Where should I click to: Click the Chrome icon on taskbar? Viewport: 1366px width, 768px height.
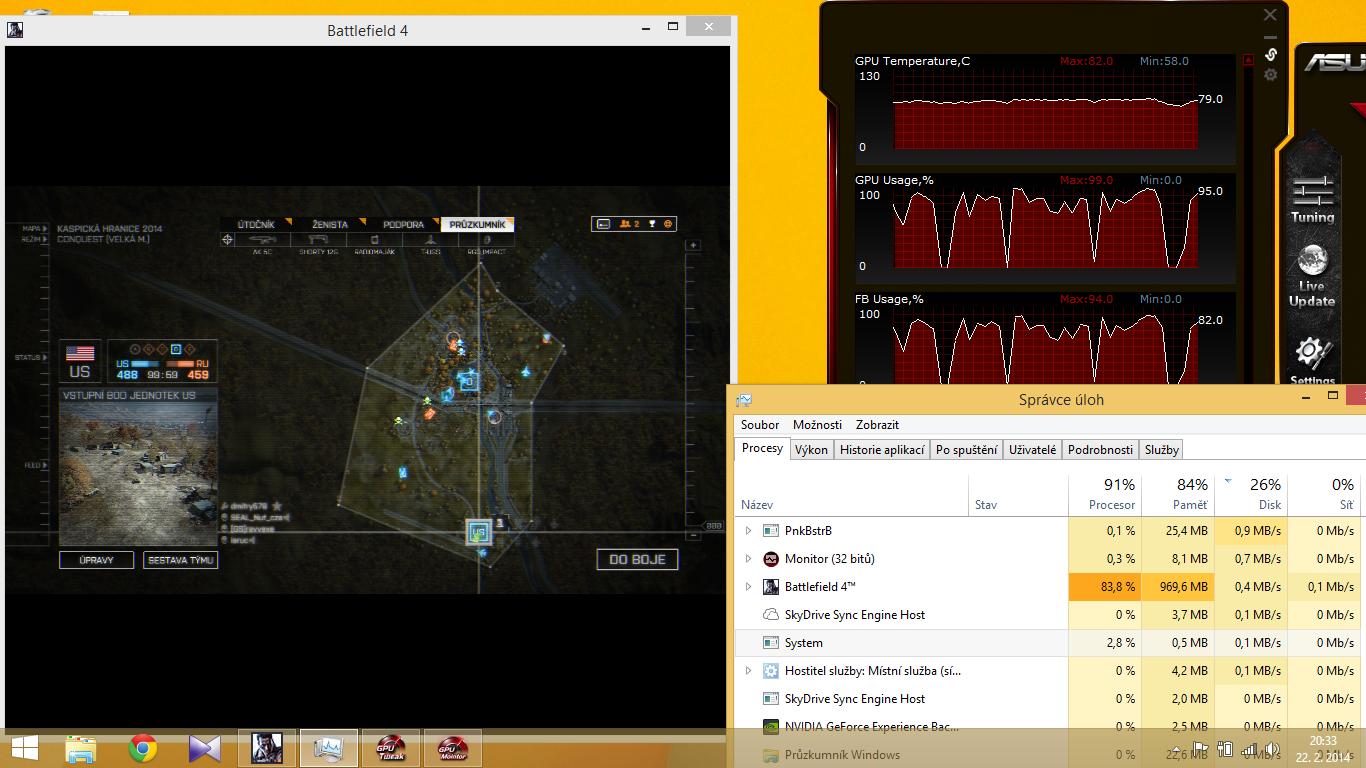click(x=143, y=748)
